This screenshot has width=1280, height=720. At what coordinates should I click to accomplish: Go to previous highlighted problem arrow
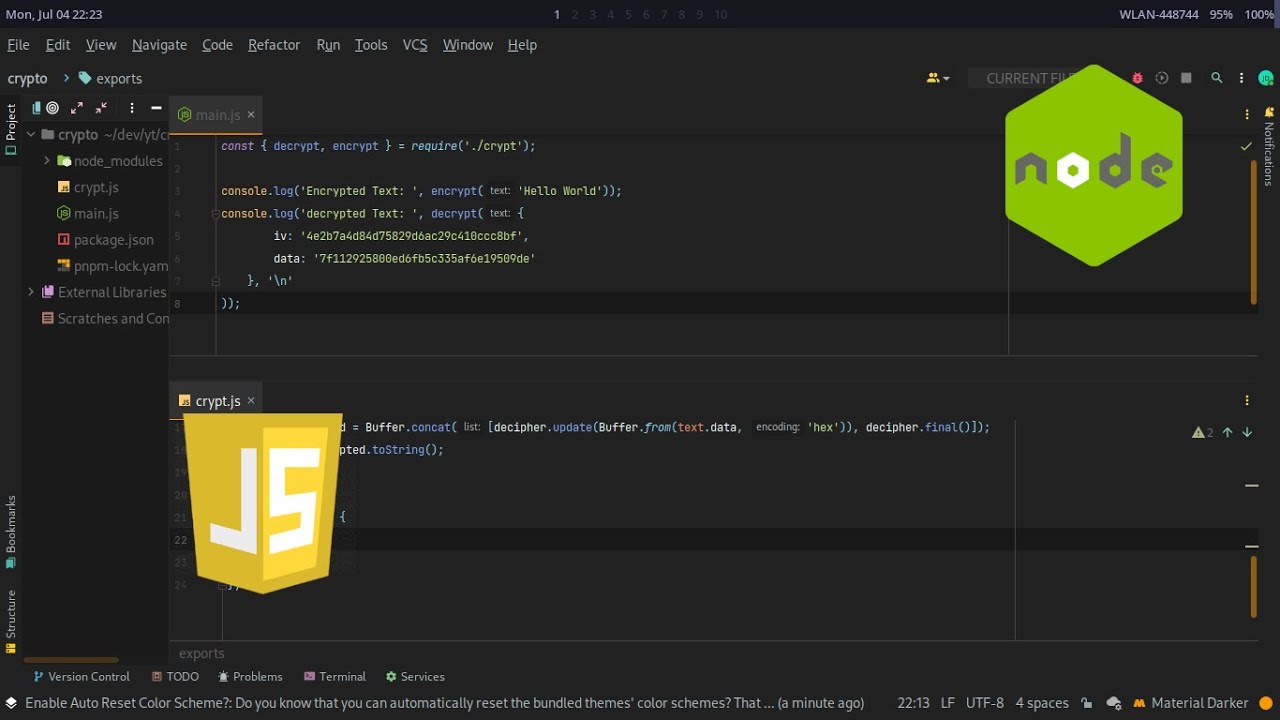[x=1227, y=432]
